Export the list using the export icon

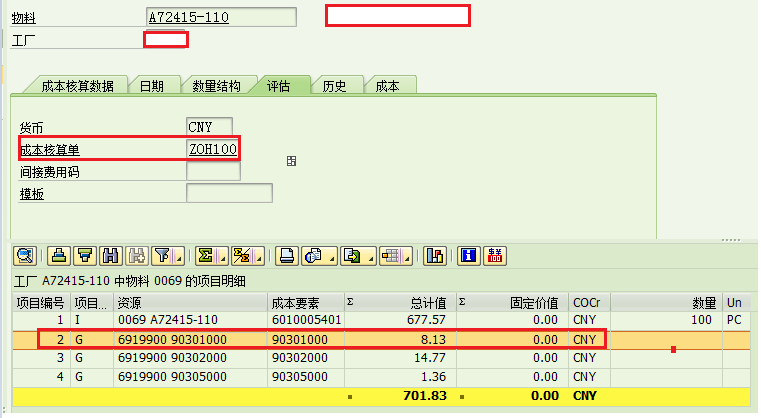[353, 255]
